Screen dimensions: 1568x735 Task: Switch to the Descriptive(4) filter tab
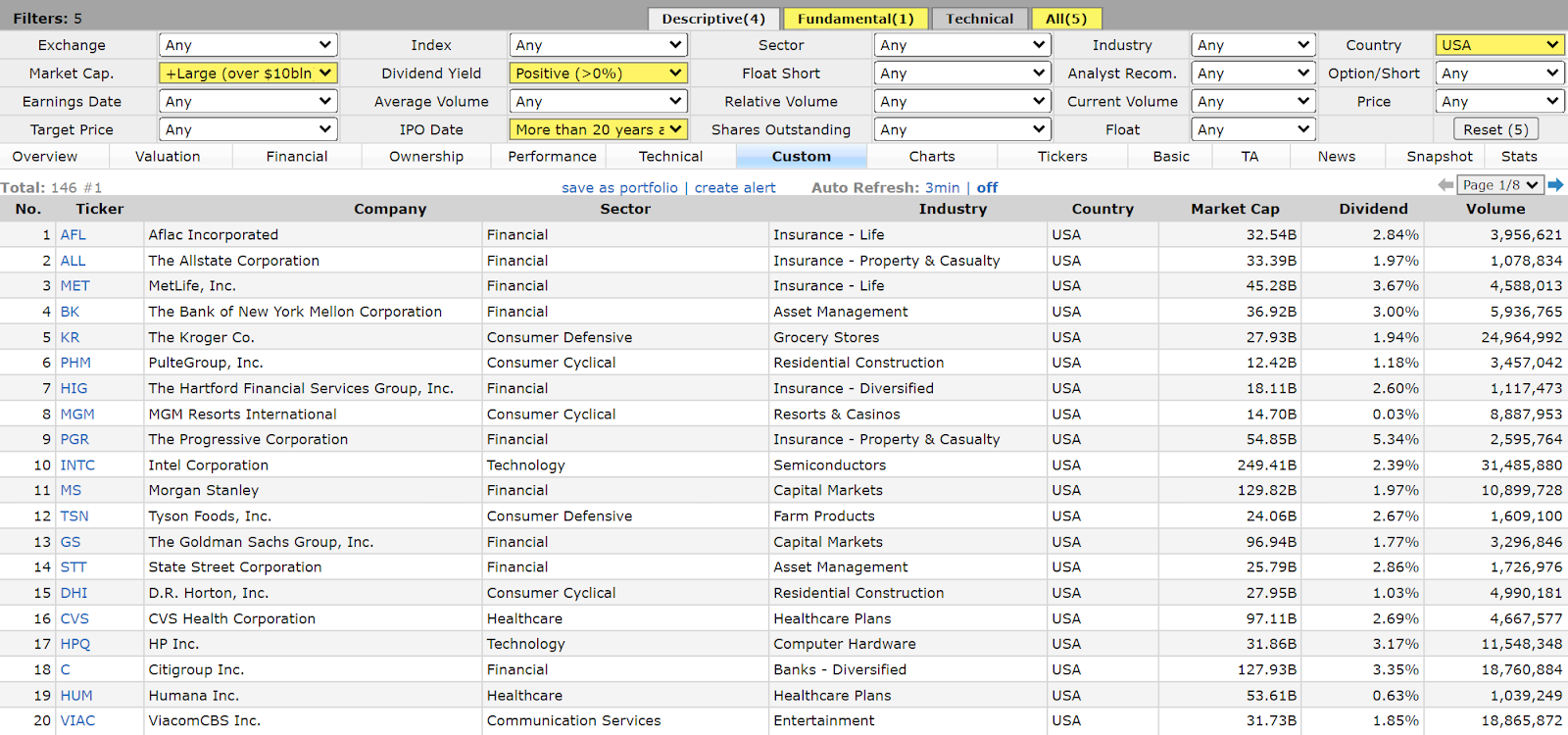(713, 19)
